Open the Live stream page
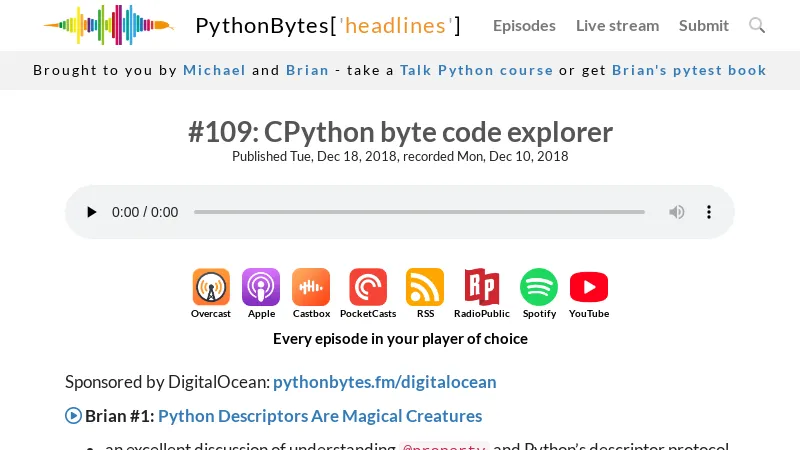 coord(617,26)
